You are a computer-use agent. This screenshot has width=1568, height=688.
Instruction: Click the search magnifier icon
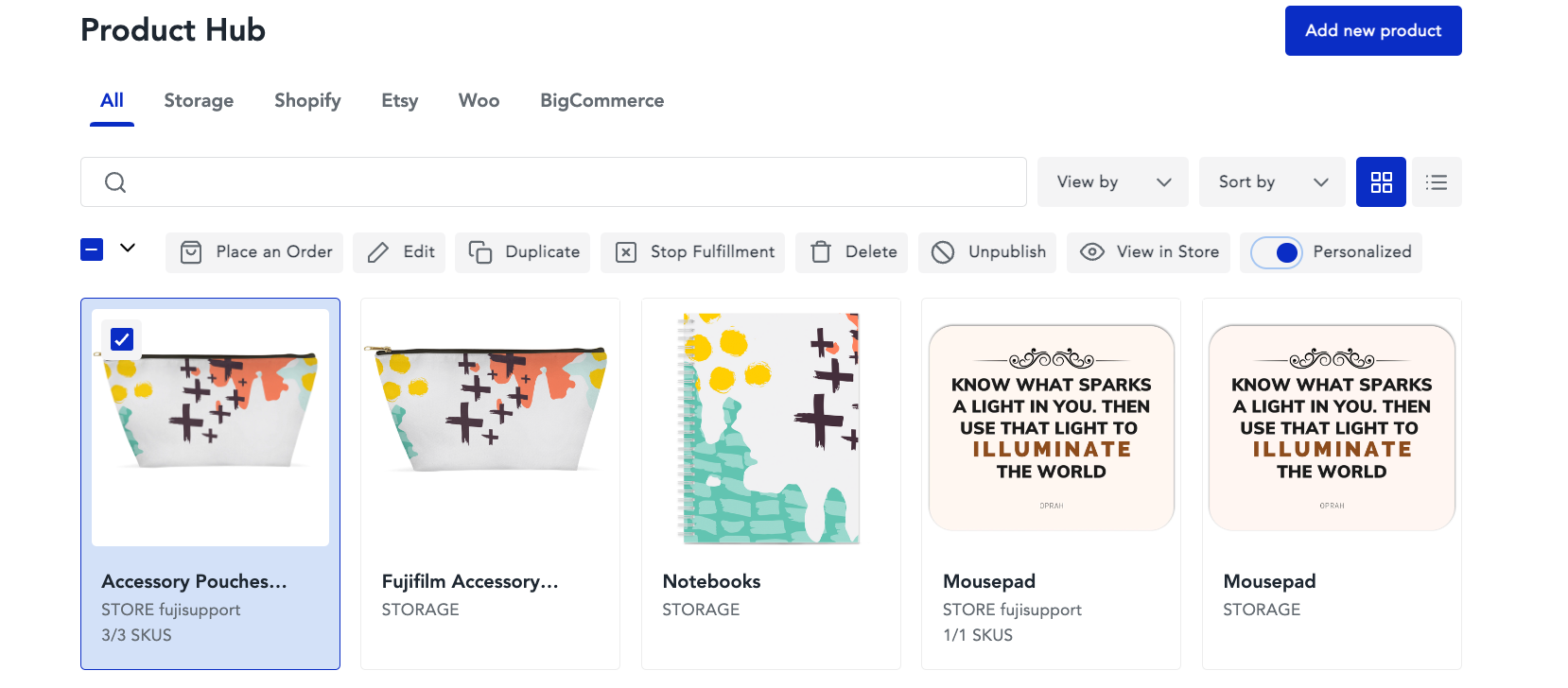[x=115, y=182]
